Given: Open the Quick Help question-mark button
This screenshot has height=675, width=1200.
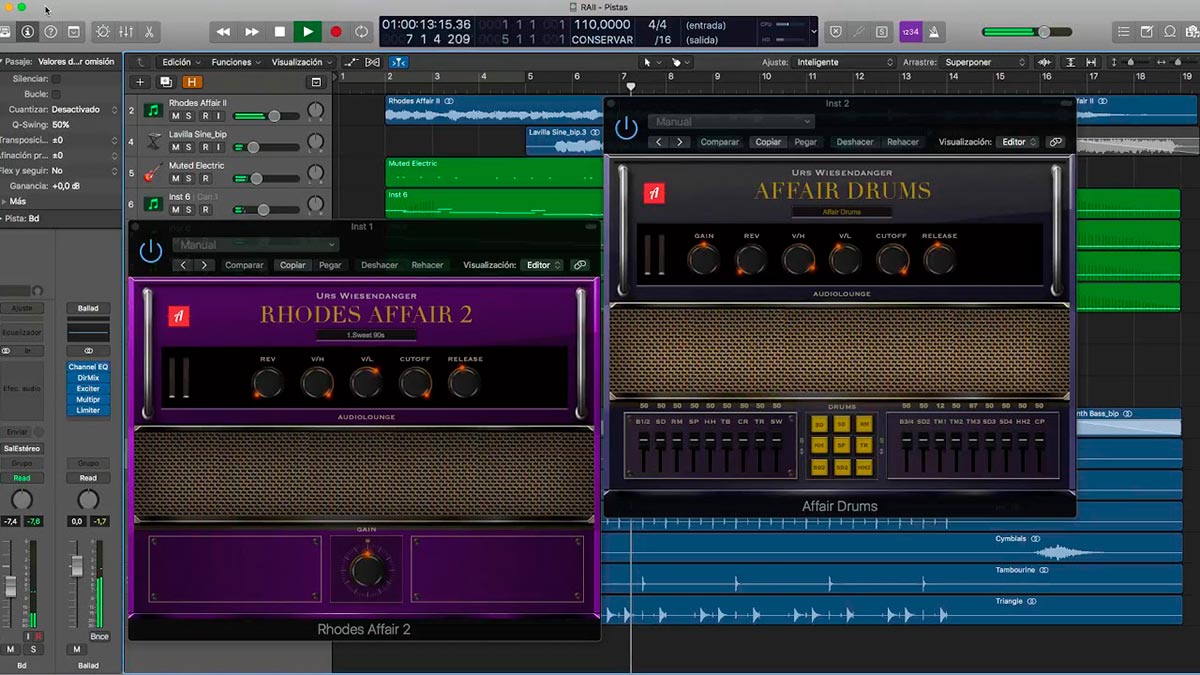Looking at the screenshot, I should [x=50, y=32].
